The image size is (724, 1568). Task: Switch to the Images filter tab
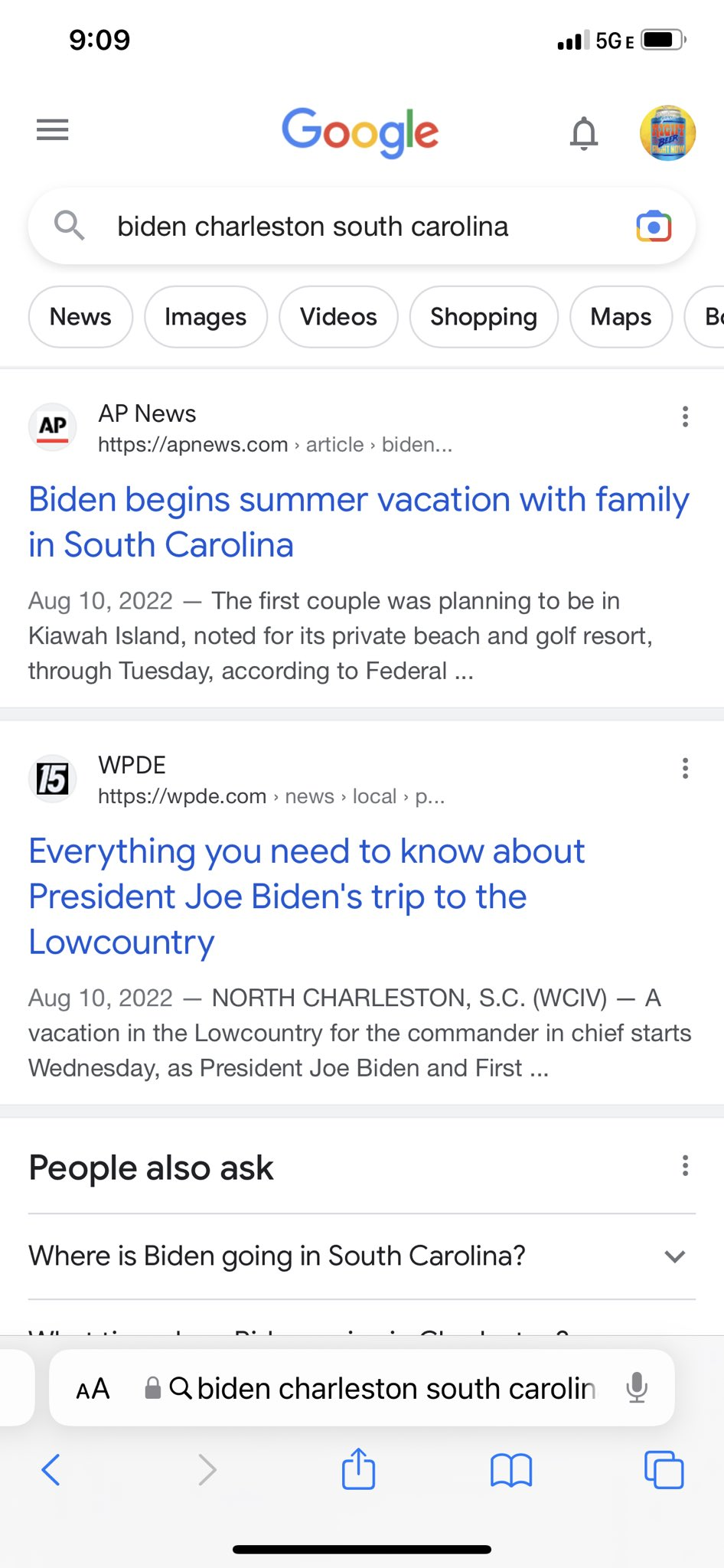pyautogui.click(x=205, y=317)
